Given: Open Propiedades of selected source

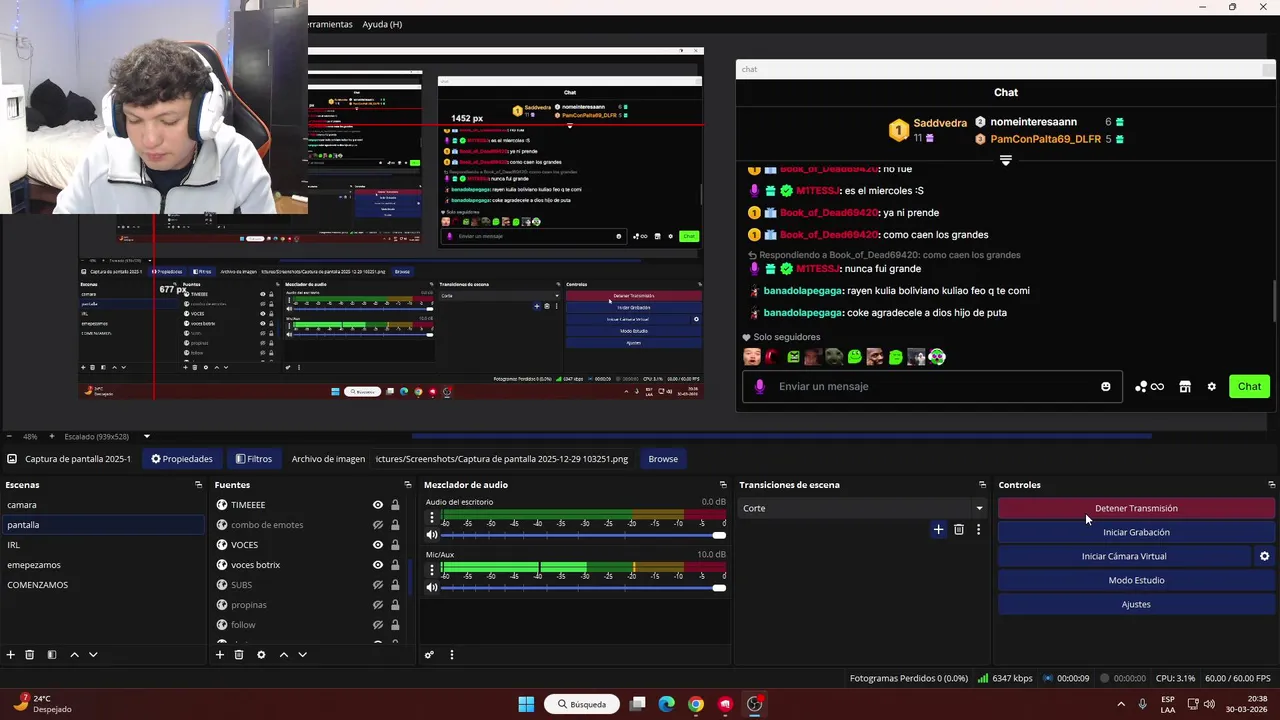Looking at the screenshot, I should 181,459.
